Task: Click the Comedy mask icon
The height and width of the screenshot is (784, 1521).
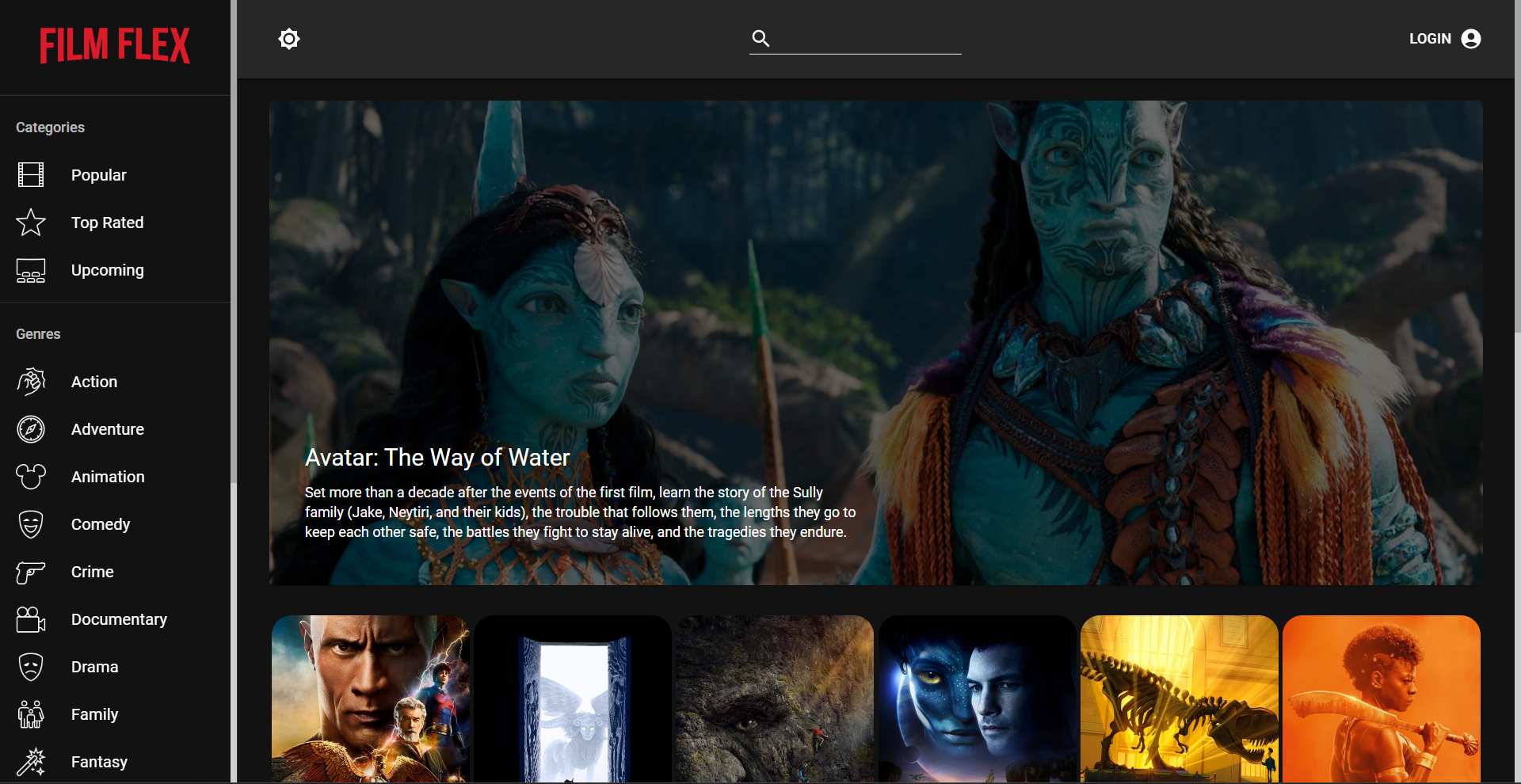Action: click(x=31, y=524)
